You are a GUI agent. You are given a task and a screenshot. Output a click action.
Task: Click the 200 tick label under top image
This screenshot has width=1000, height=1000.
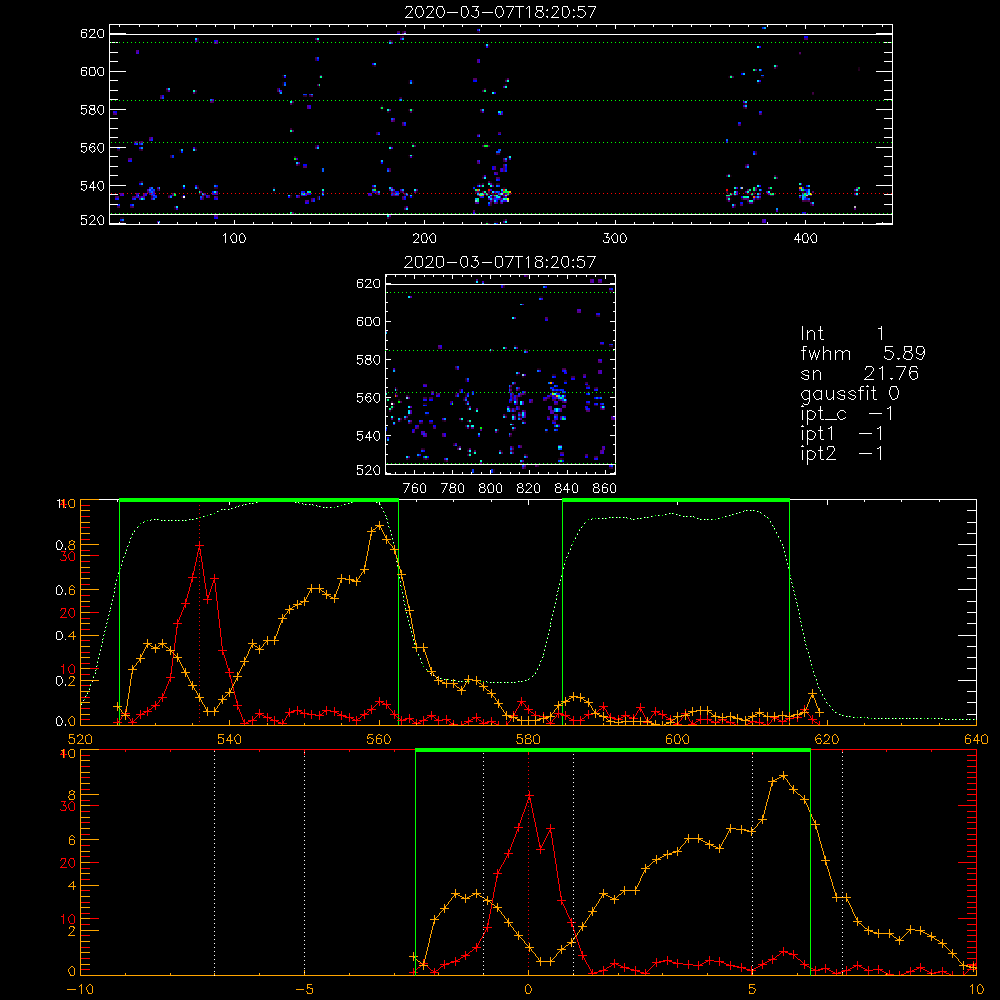[424, 238]
